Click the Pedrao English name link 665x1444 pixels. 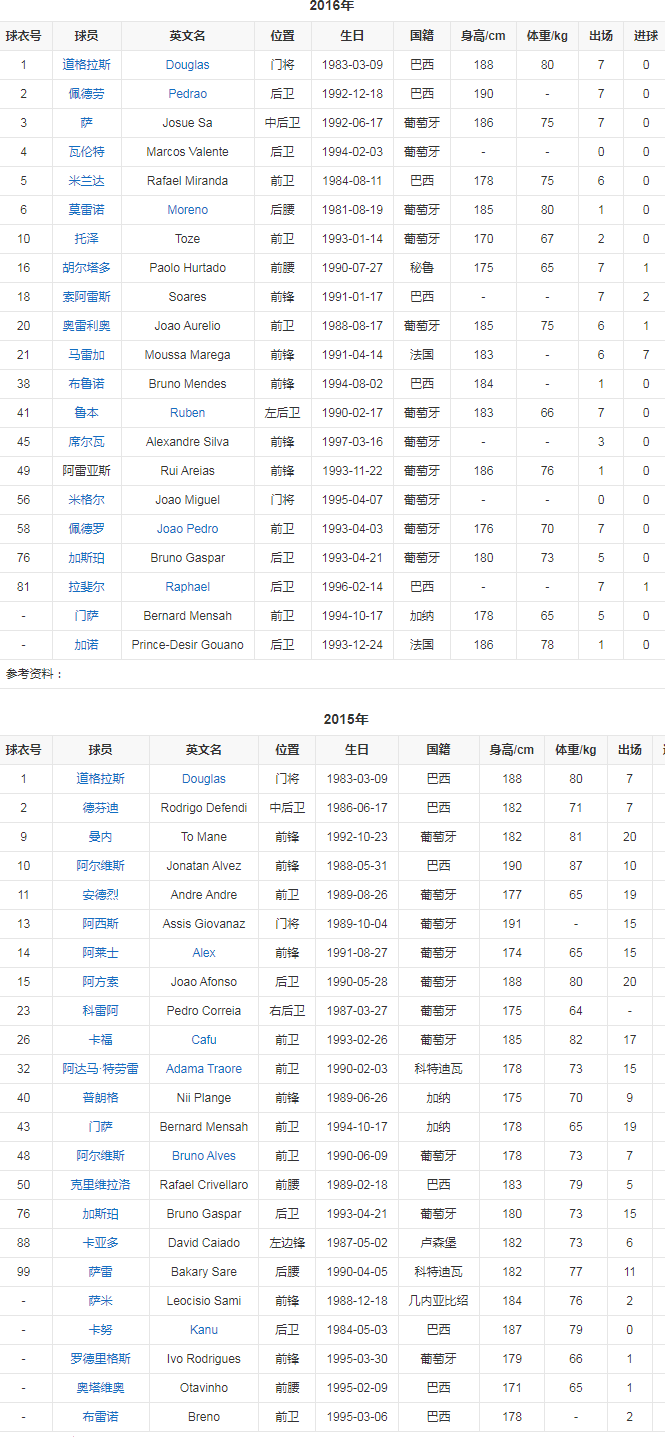187,94
